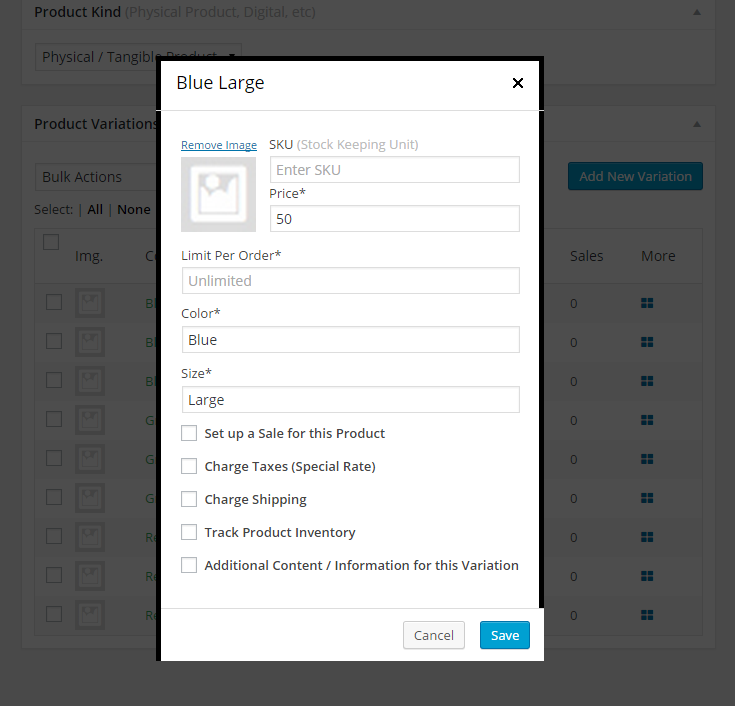Viewport: 735px width, 706px height.
Task: Toggle the Charge Shipping checkbox
Action: point(189,499)
